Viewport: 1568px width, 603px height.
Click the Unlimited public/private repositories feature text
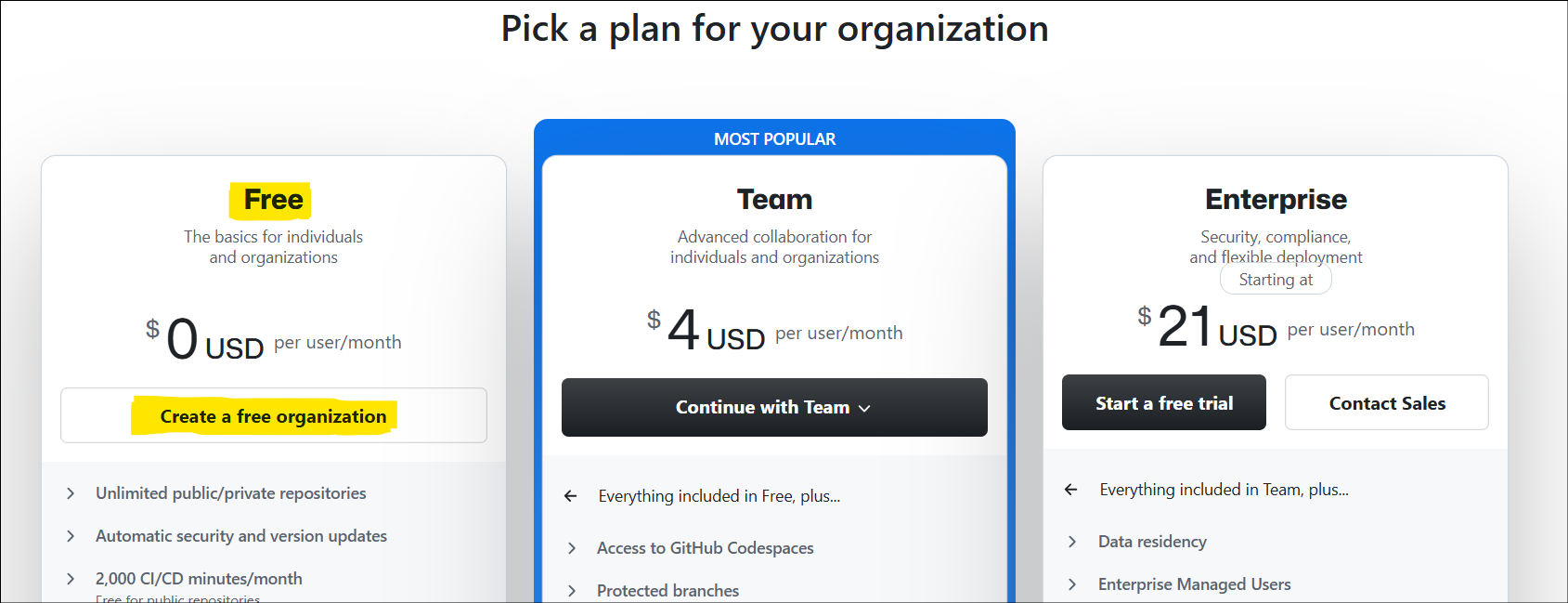(230, 493)
